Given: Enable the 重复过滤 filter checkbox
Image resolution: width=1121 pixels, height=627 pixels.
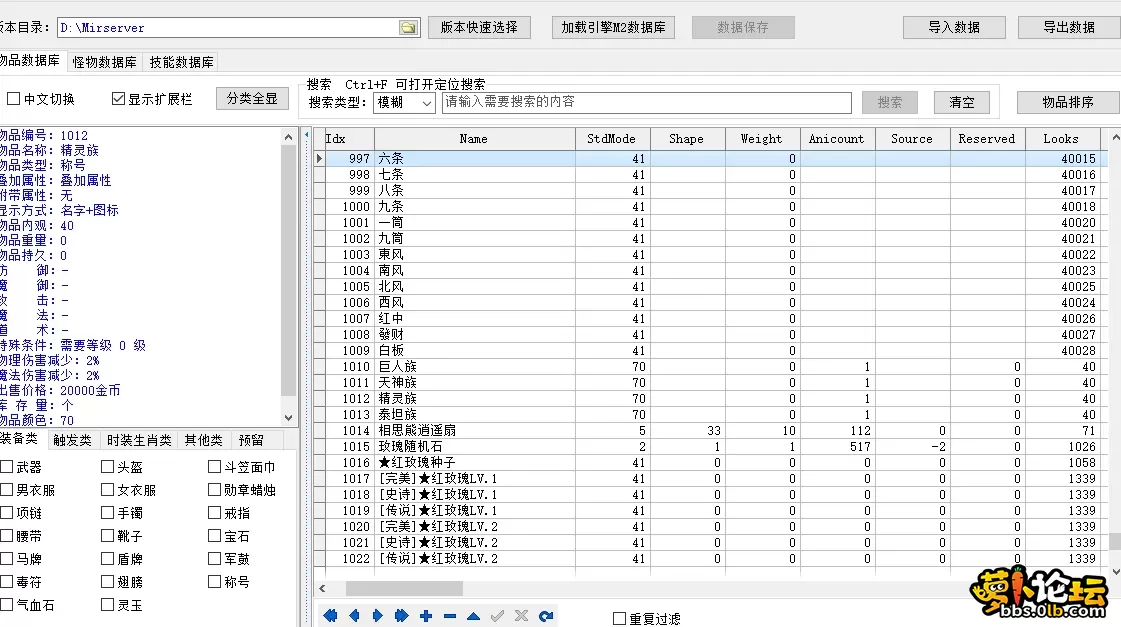Looking at the screenshot, I should pyautogui.click(x=617, y=617).
